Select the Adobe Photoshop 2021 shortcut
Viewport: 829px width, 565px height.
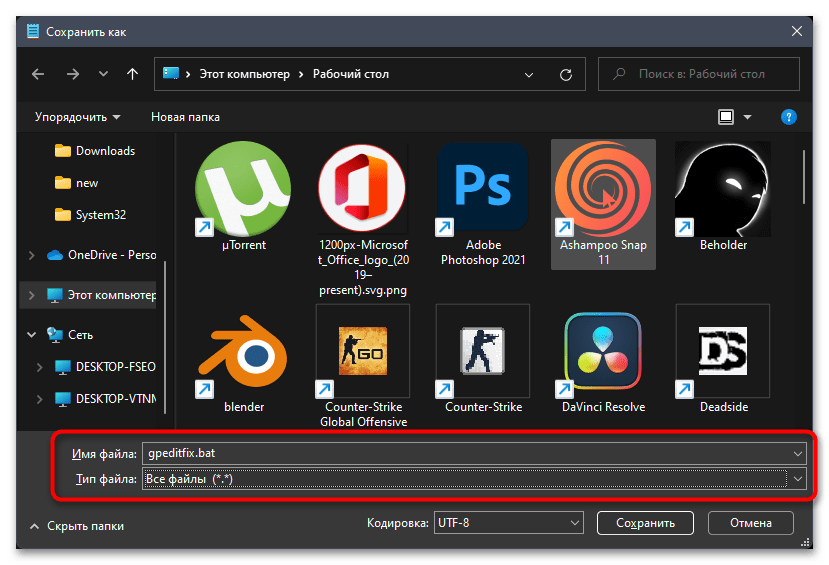coord(483,189)
